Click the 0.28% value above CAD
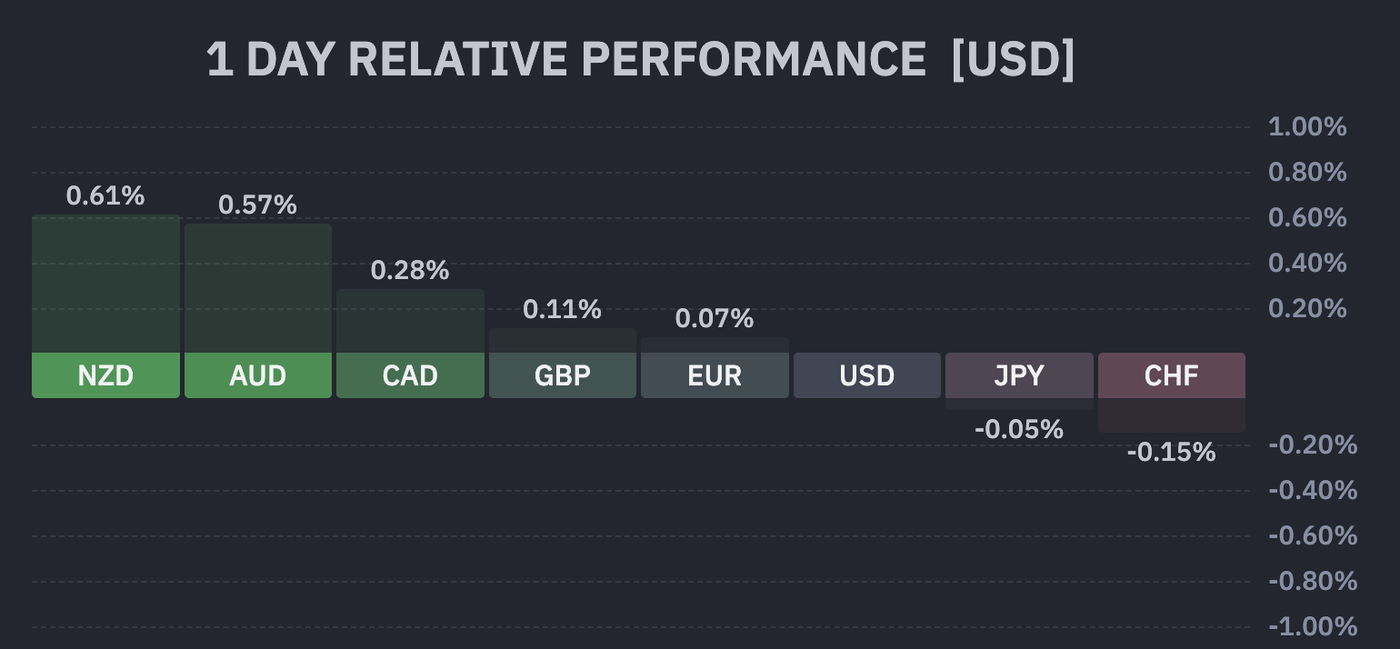1400x649 pixels. (x=410, y=270)
